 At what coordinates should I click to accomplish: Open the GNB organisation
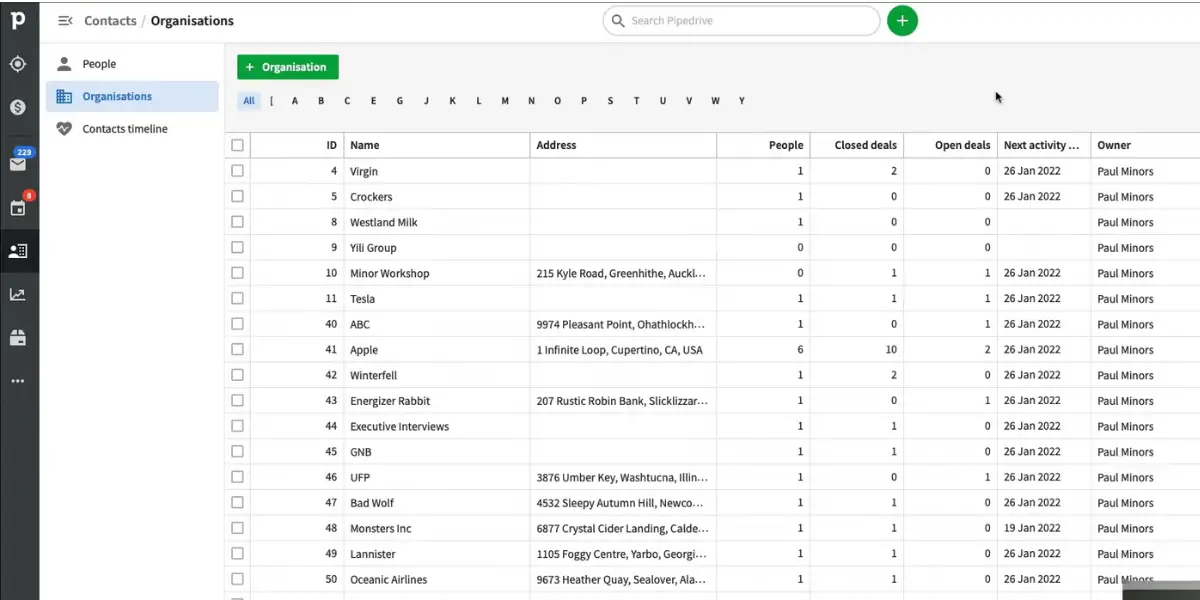tap(361, 452)
